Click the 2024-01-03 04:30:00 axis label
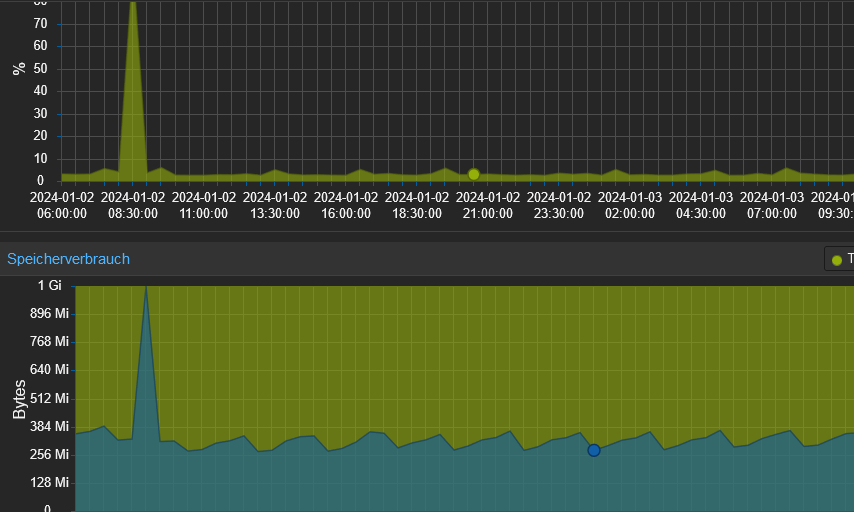Screen dimensions: 854x512 (701, 205)
